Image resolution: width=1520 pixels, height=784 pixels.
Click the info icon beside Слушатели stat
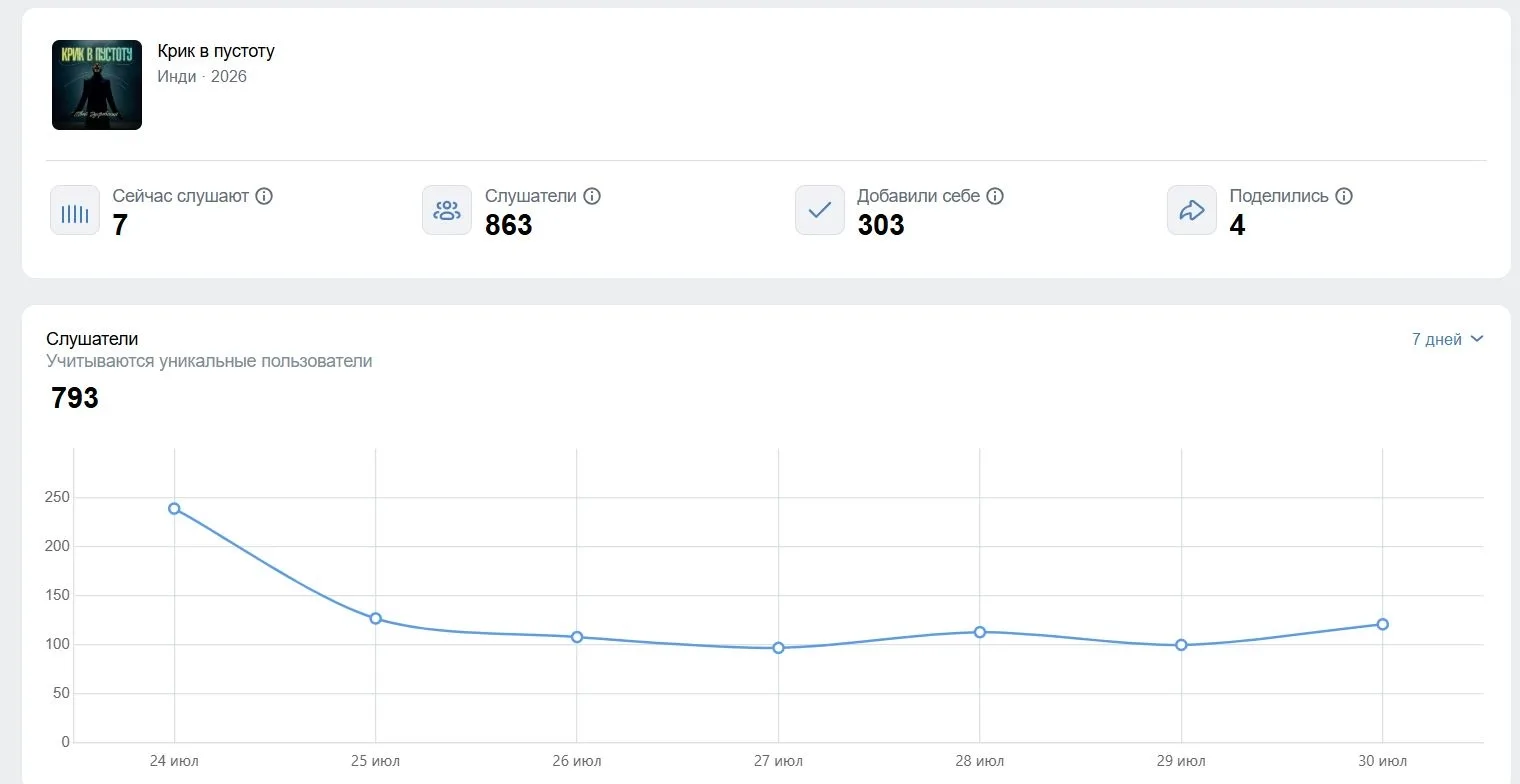[x=592, y=196]
